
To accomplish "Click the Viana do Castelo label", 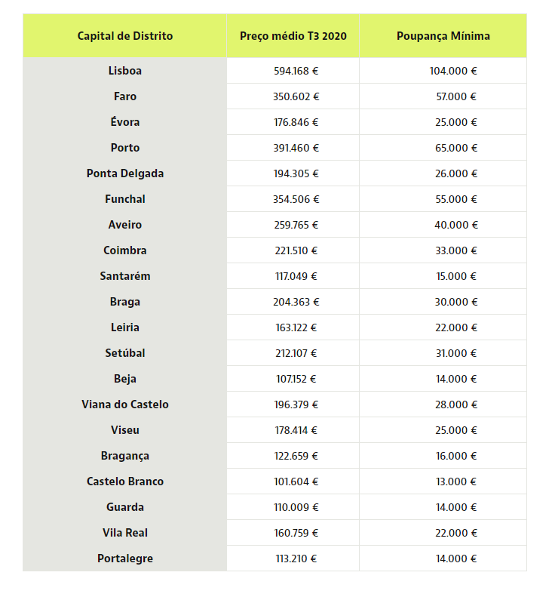I will 125,404.
